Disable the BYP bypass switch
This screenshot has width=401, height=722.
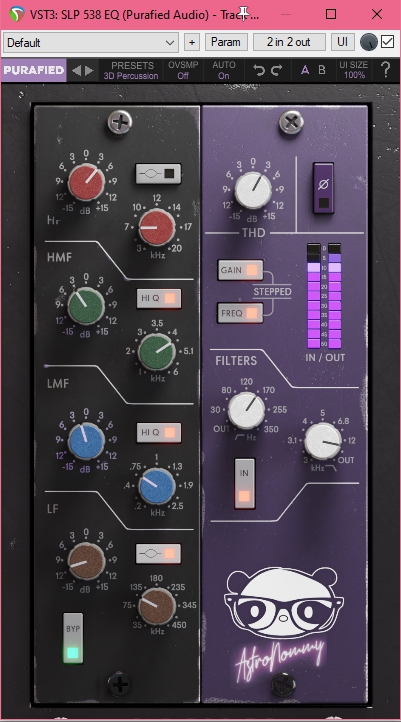[73, 638]
